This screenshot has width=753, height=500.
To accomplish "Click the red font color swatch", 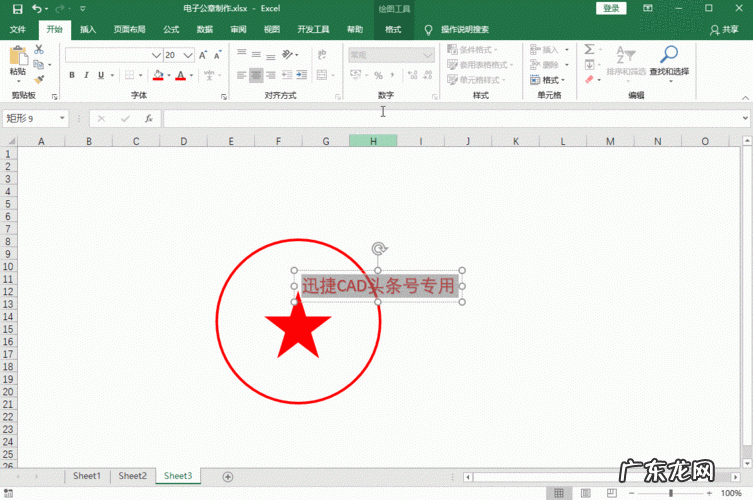I will pyautogui.click(x=181, y=75).
